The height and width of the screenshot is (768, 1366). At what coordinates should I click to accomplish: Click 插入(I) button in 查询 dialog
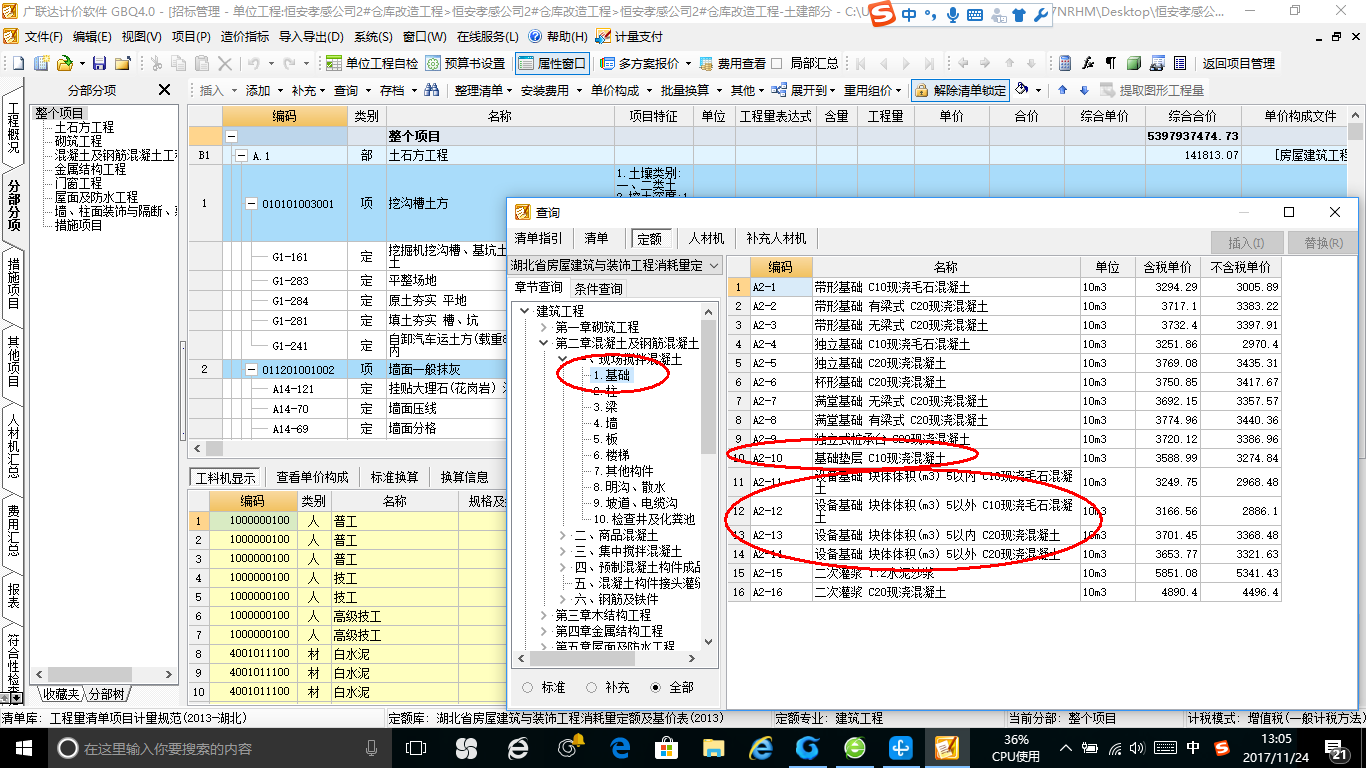tap(1246, 243)
